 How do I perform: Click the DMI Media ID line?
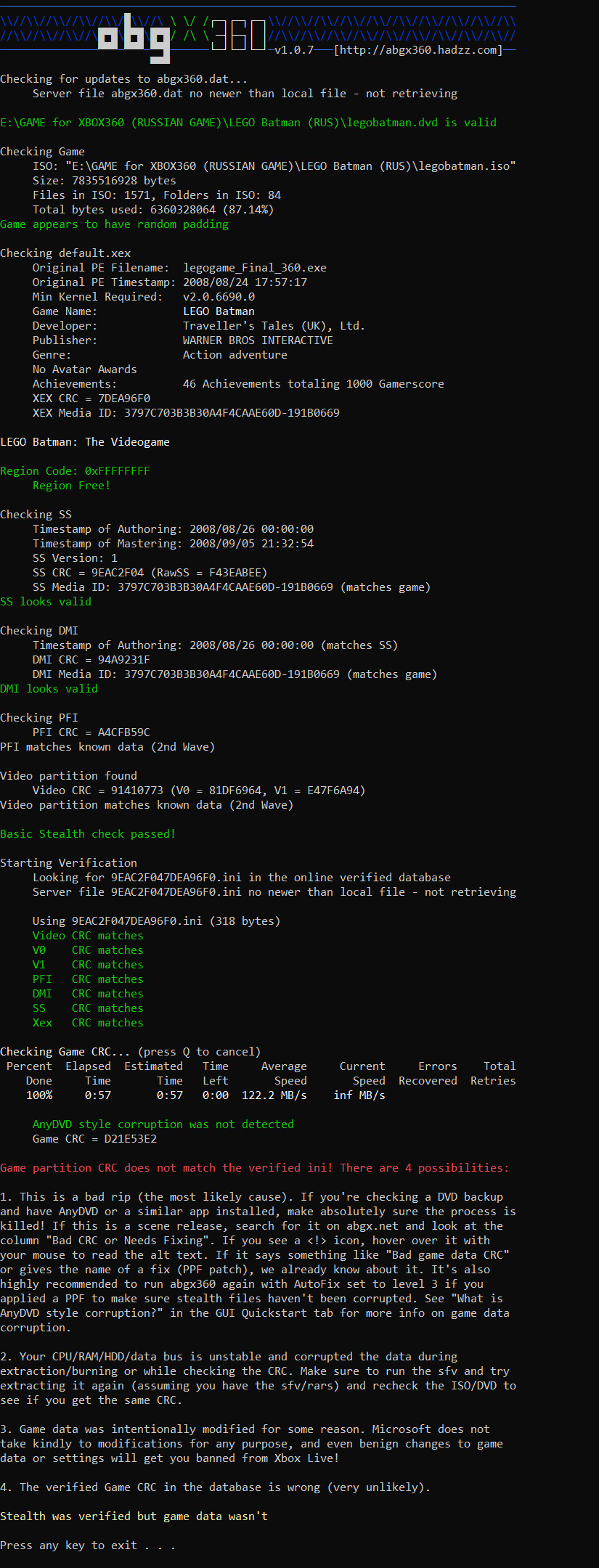235,674
